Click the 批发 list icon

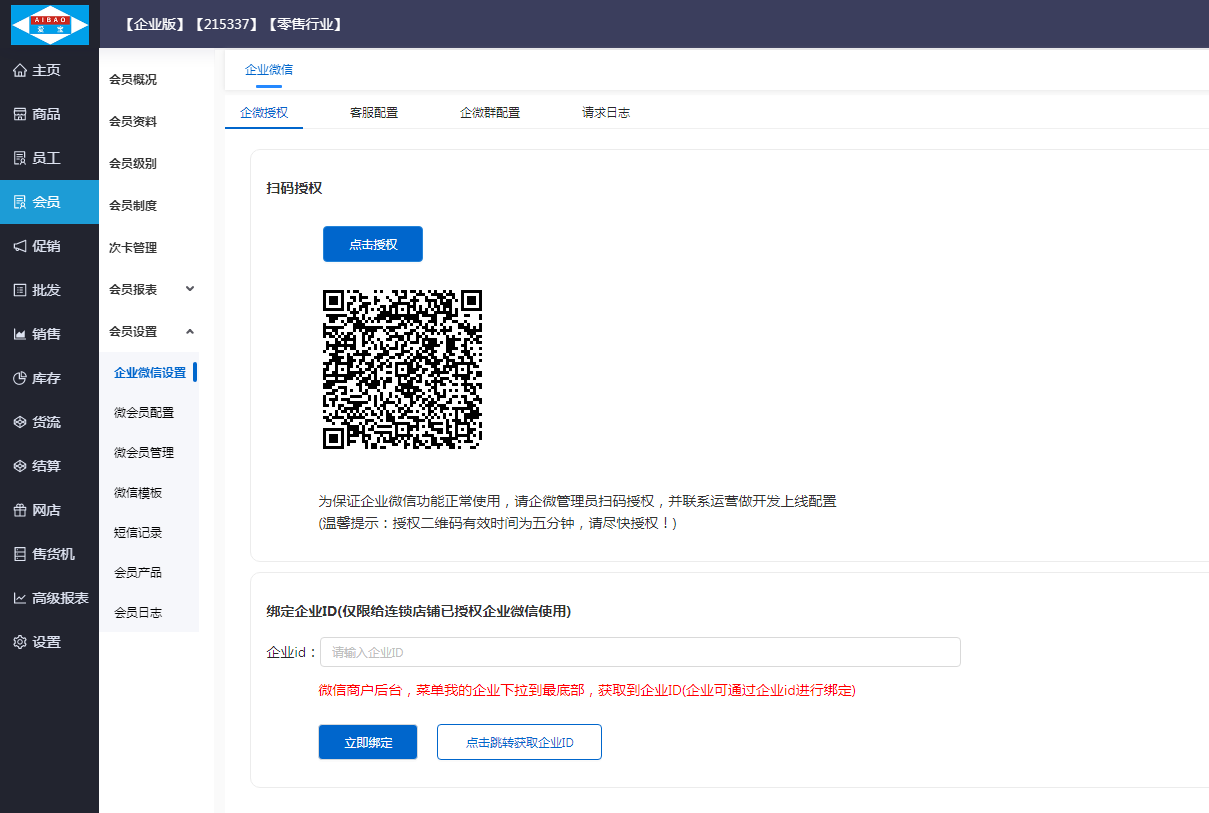click(x=20, y=290)
